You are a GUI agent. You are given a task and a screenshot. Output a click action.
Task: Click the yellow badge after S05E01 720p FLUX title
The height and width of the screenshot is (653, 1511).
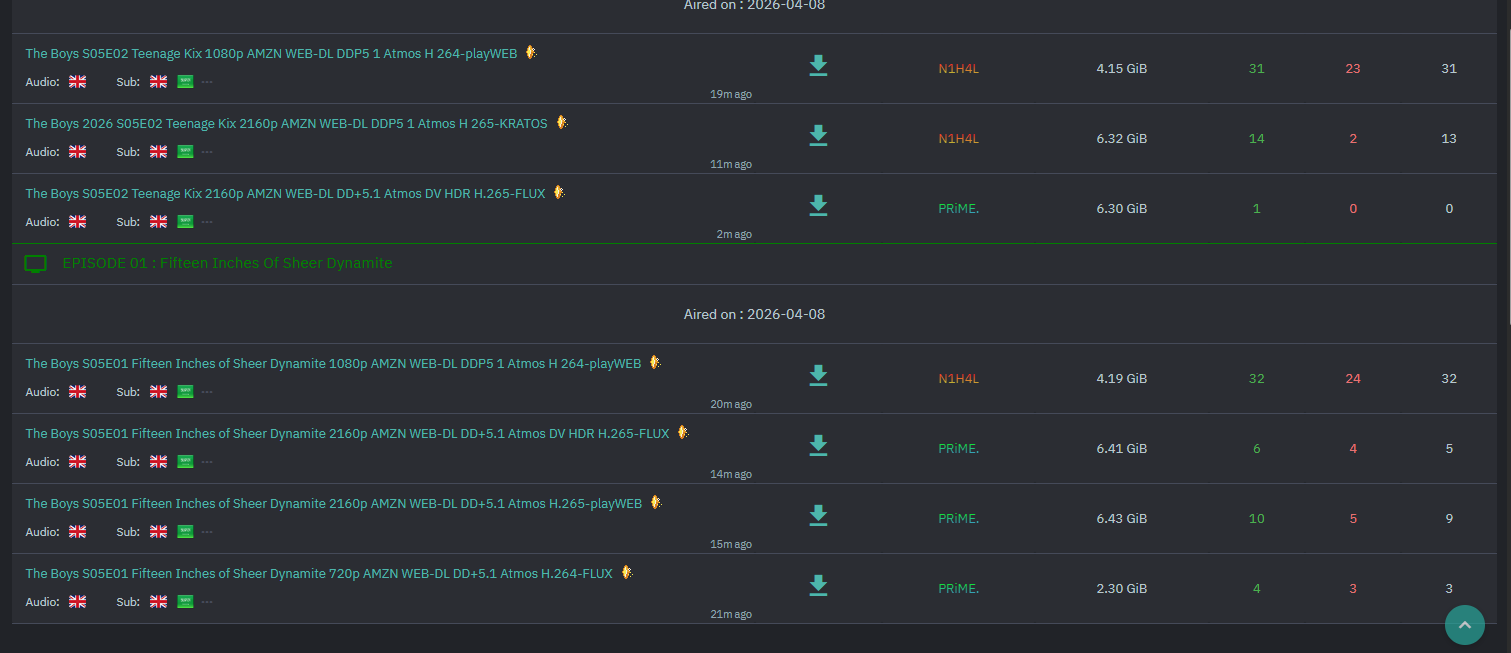[627, 573]
